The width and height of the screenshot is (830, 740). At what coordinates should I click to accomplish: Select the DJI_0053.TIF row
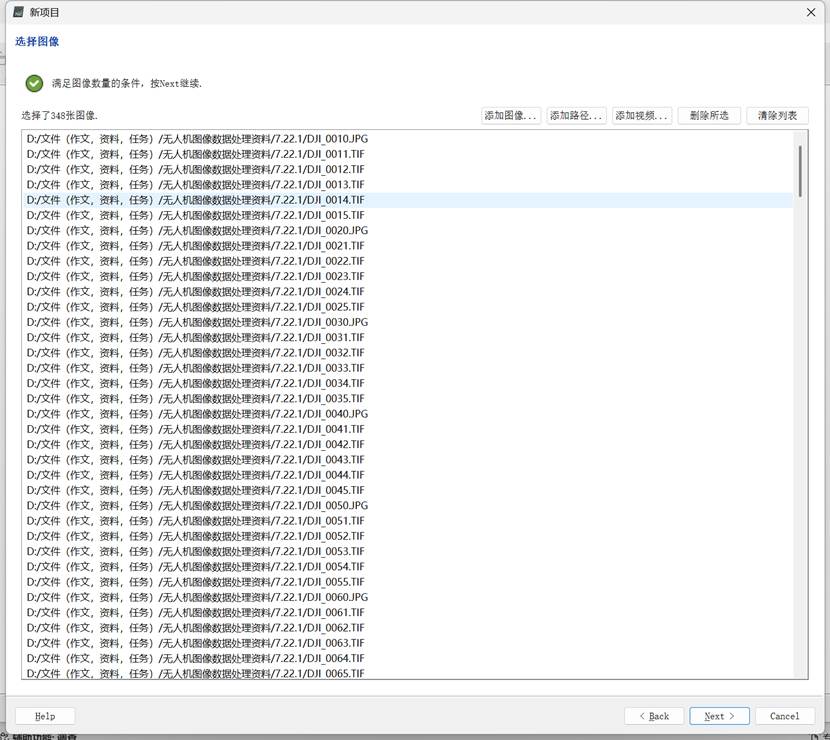pyautogui.click(x=409, y=552)
